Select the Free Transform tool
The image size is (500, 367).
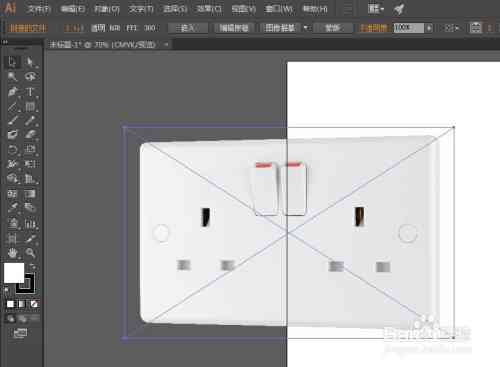tap(30, 164)
